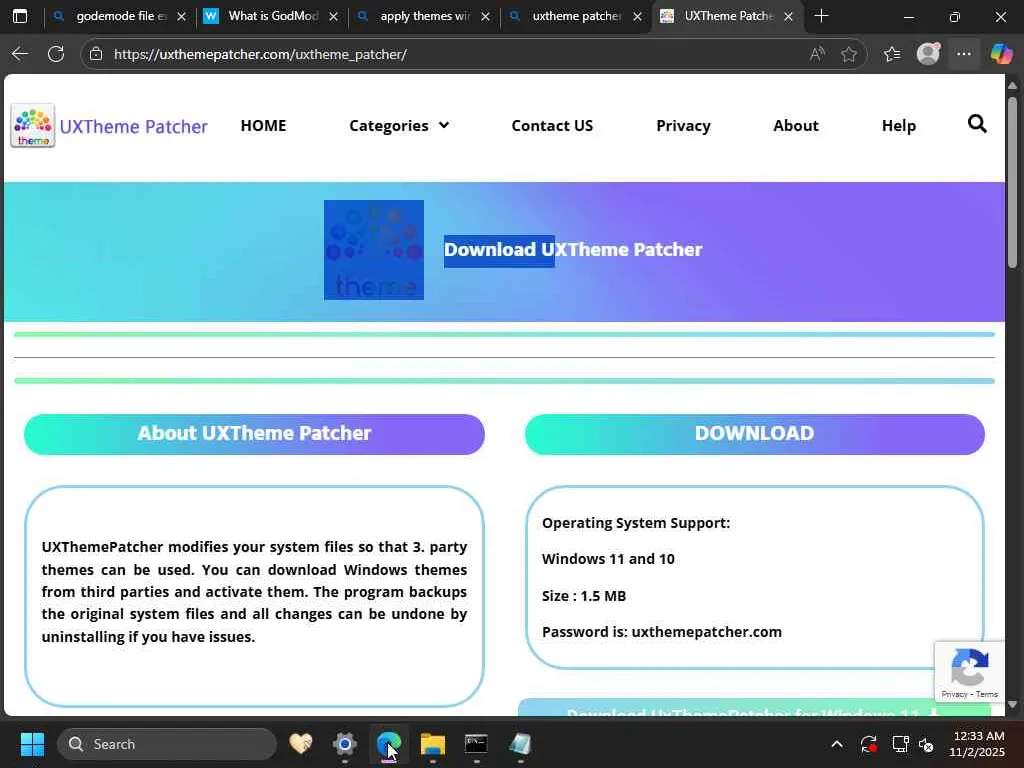Image resolution: width=1024 pixels, height=768 pixels.
Task: Go back using the browser back arrow
Action: click(20, 54)
